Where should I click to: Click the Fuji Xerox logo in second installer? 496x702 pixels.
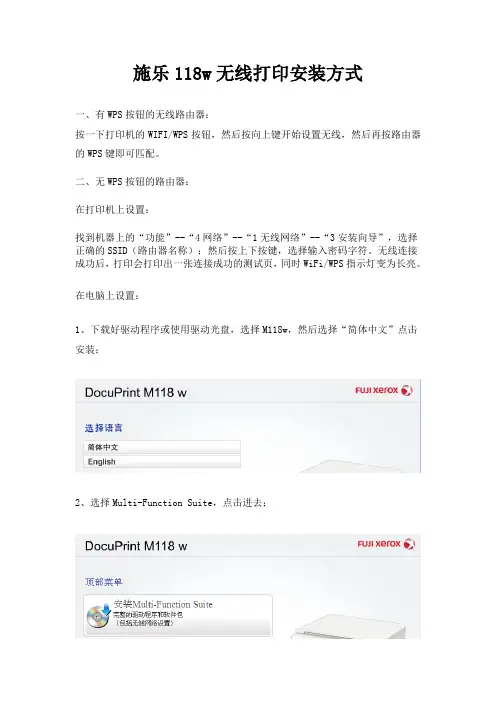(386, 544)
